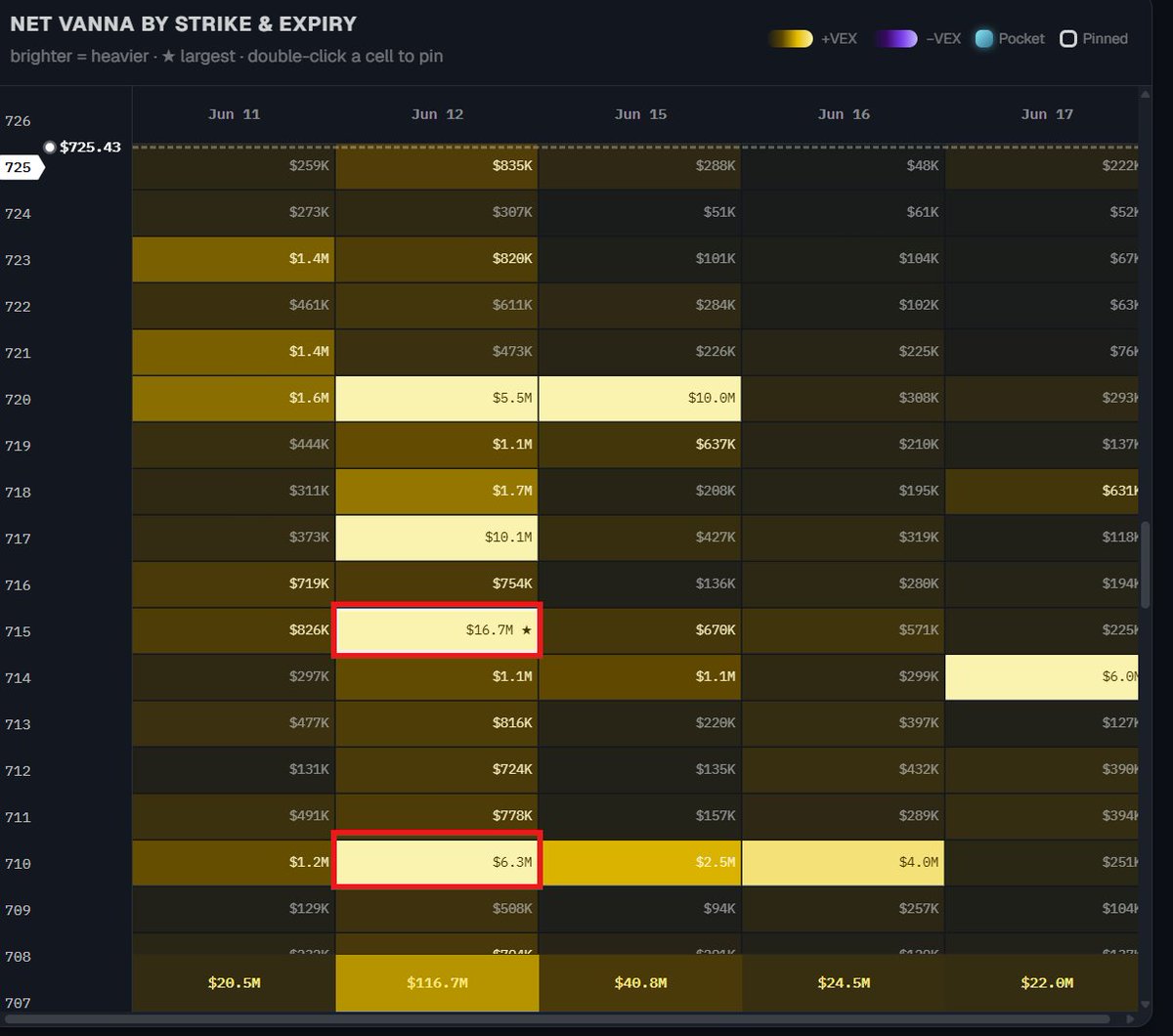1173x1036 pixels.
Task: Select the Jun 12 column header
Action: (438, 114)
